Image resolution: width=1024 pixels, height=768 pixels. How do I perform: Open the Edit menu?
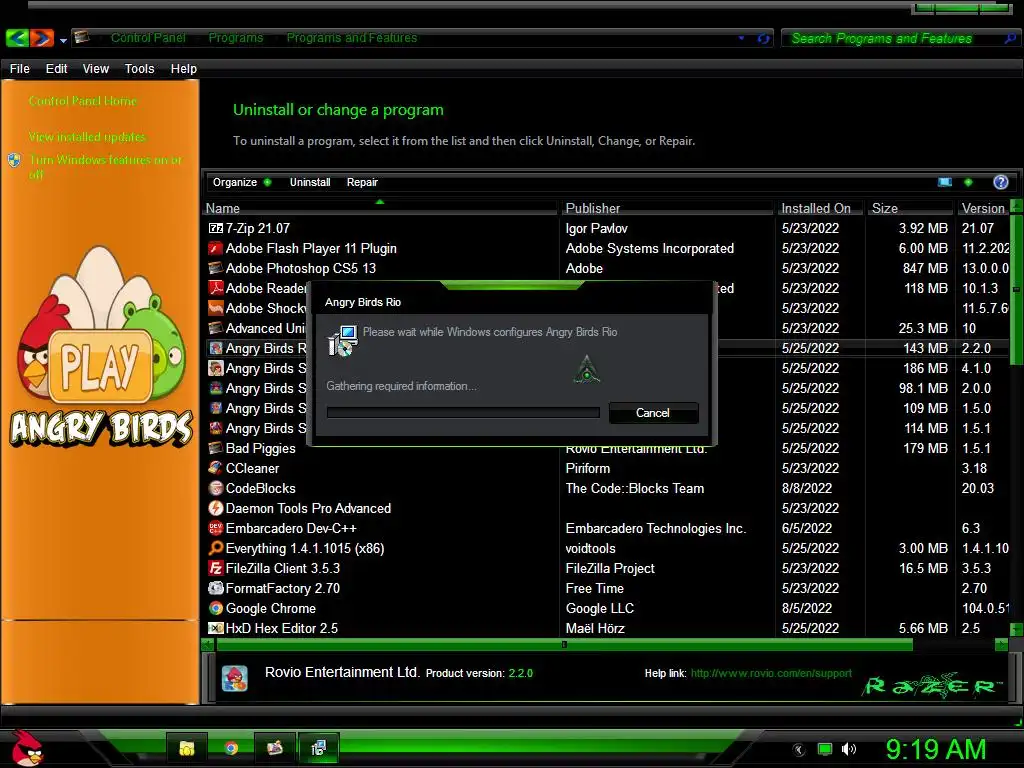(56, 69)
